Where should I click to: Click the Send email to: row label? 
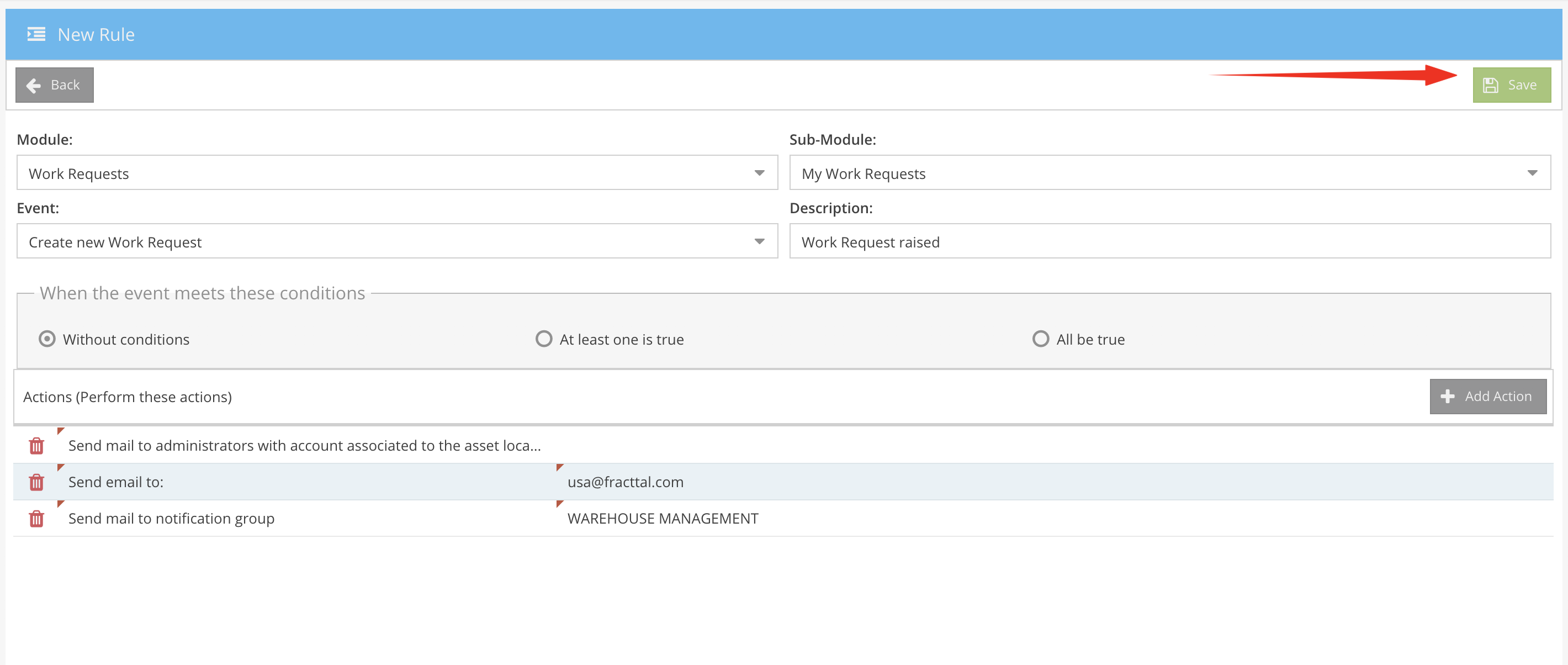(115, 482)
